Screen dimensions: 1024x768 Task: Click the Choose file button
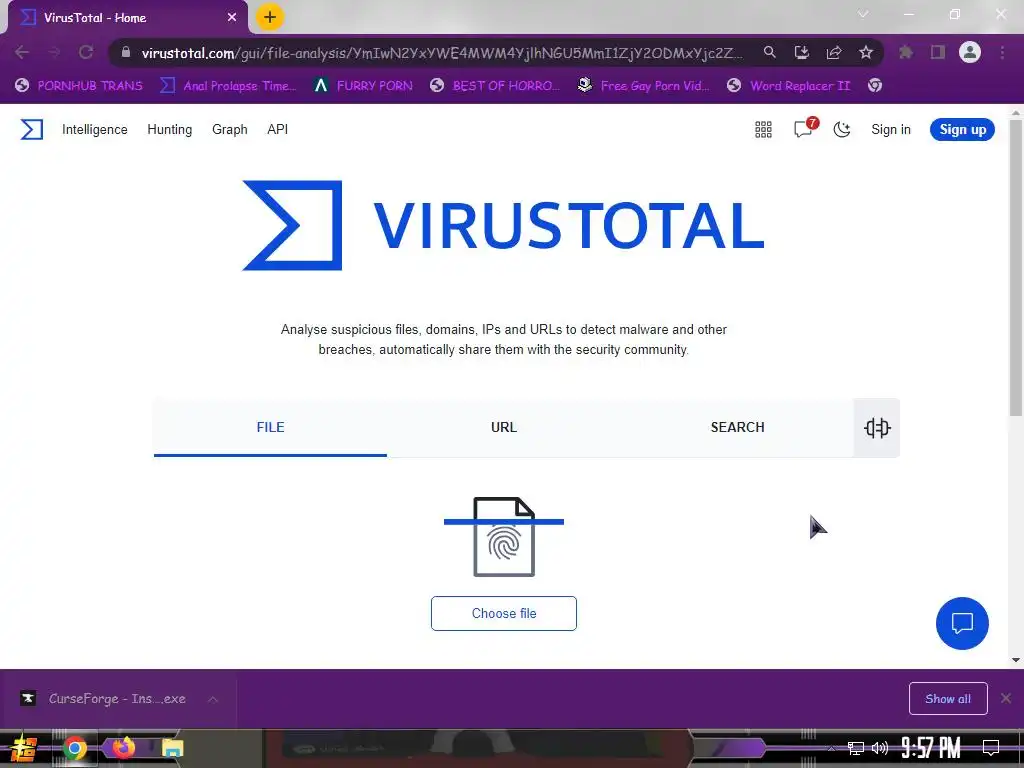(504, 613)
